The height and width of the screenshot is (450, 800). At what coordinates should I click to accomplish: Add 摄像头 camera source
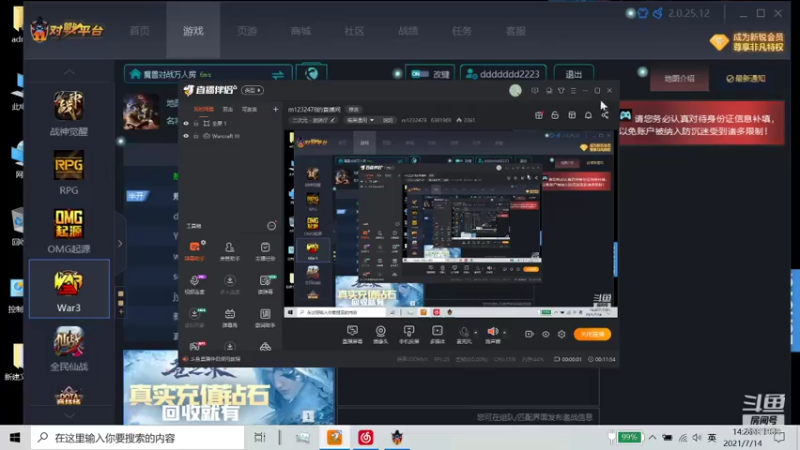coord(381,334)
